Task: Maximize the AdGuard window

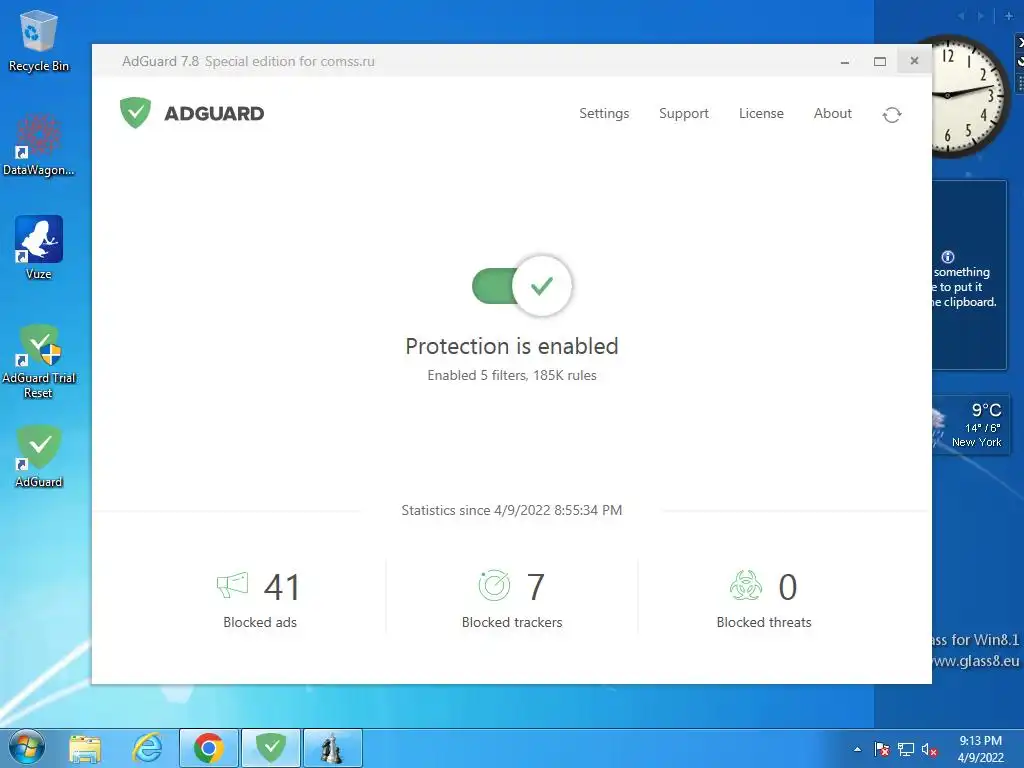Action: 880,61
